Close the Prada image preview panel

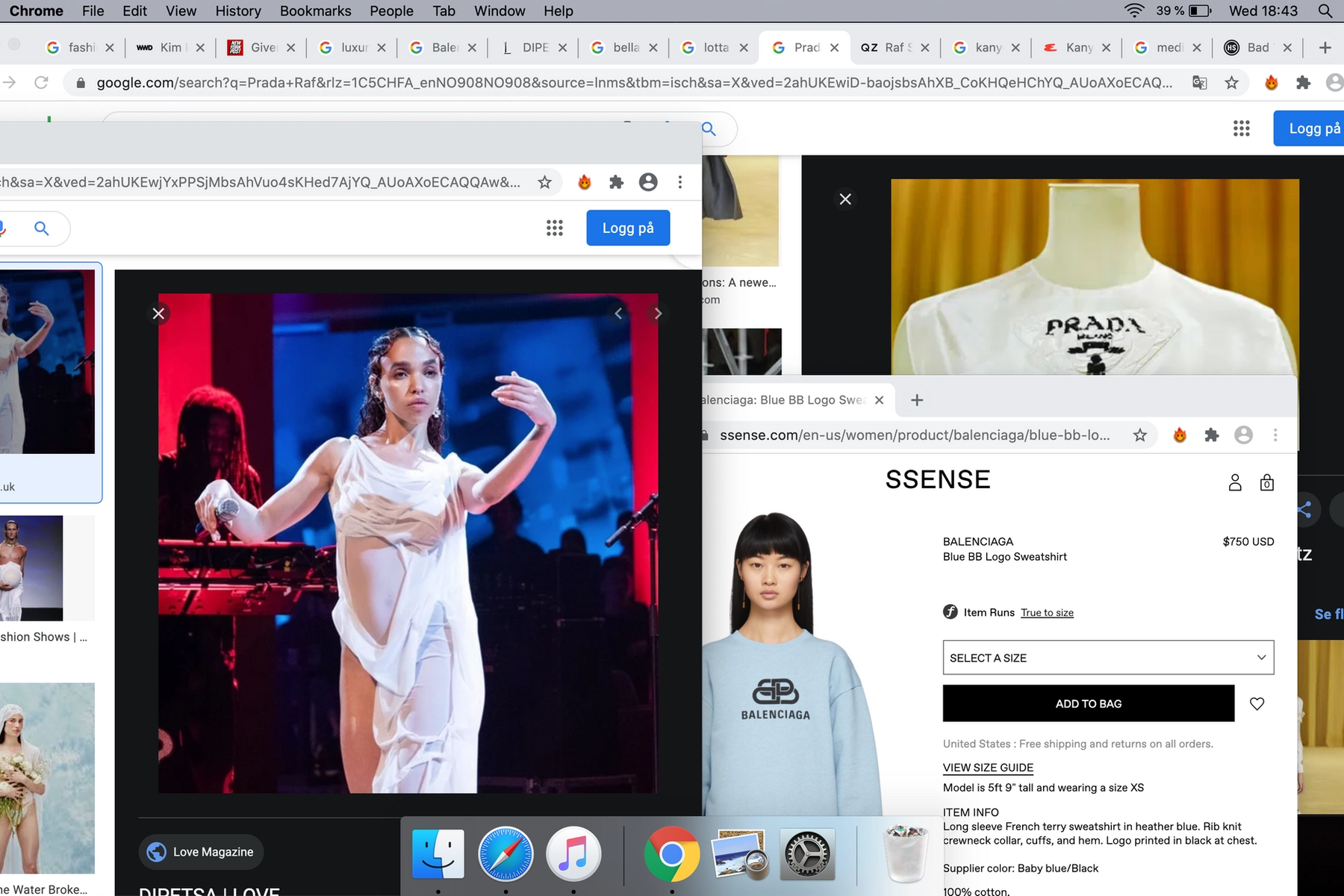pyautogui.click(x=845, y=199)
